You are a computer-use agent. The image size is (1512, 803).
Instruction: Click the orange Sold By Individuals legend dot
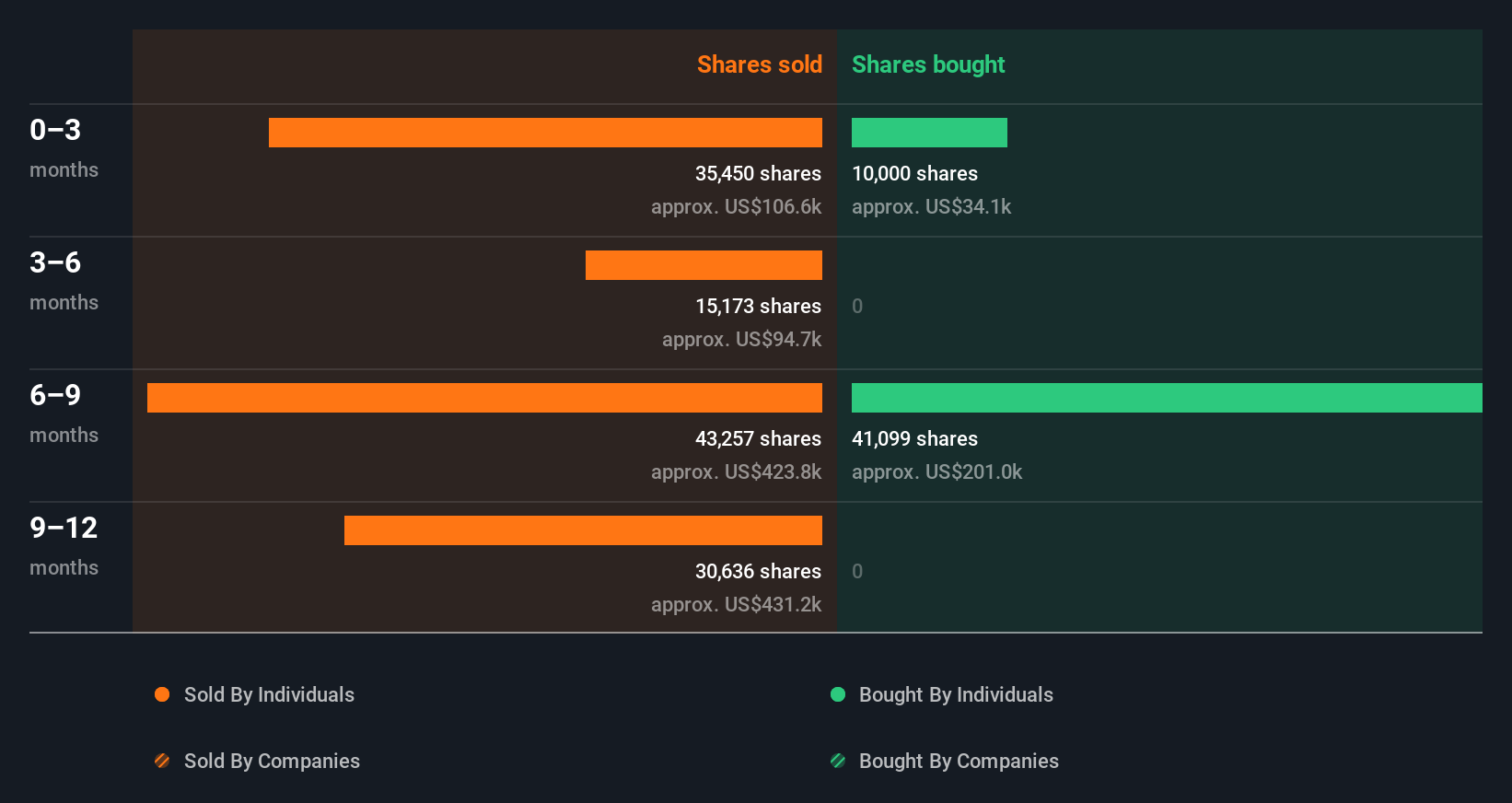(x=162, y=694)
